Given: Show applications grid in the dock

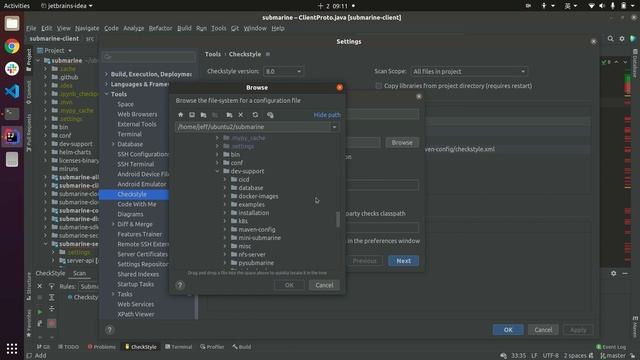Looking at the screenshot, I should pos(12,348).
